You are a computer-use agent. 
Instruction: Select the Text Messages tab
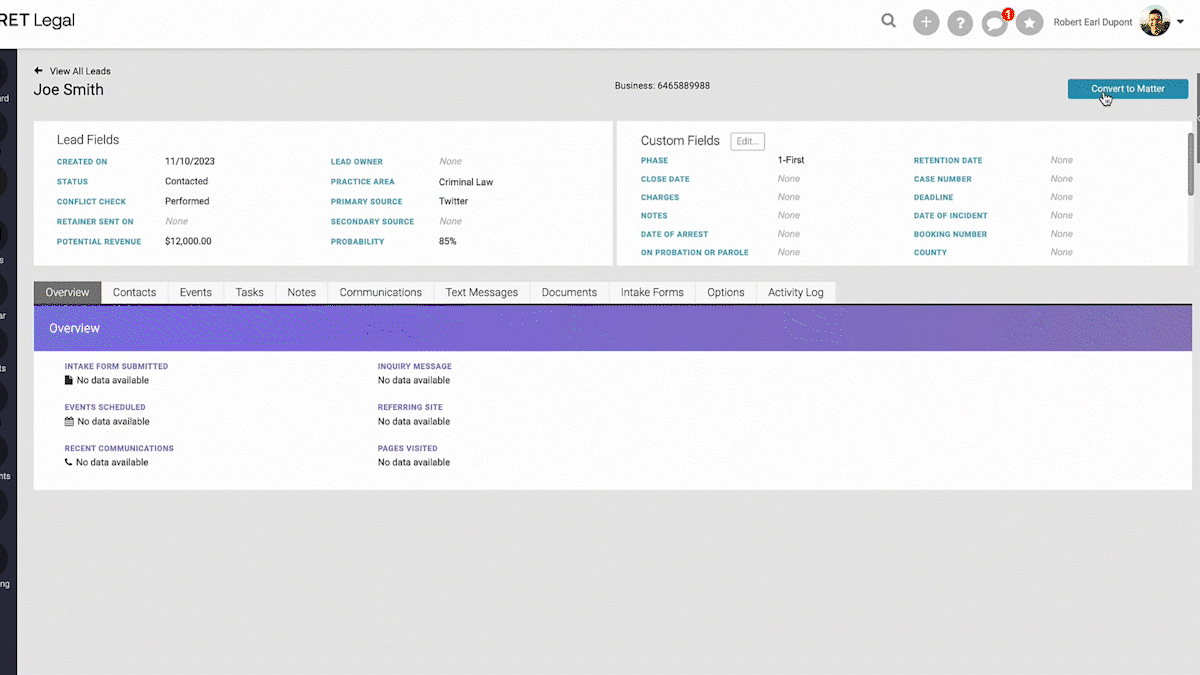click(481, 292)
